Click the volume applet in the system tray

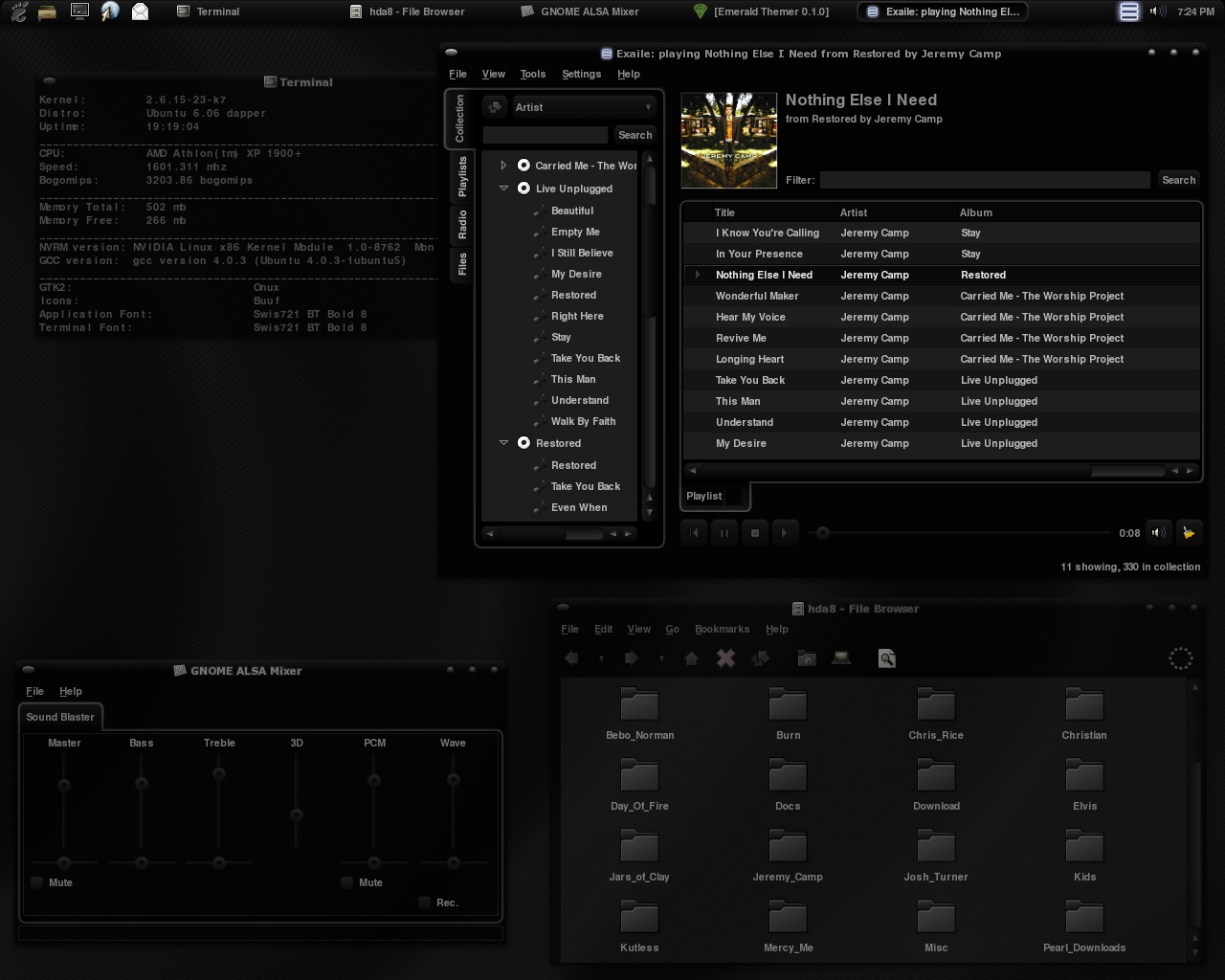point(1157,11)
